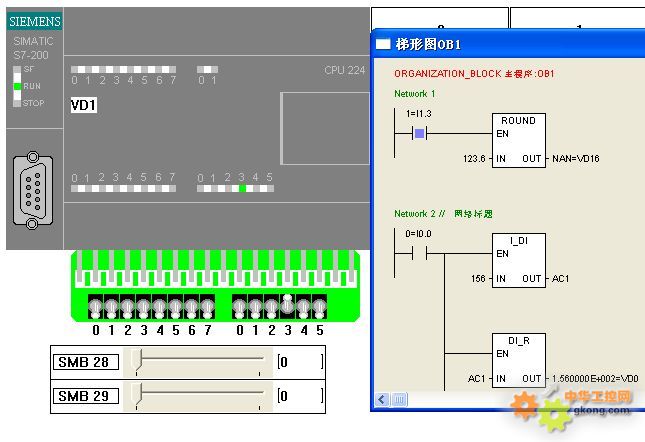Click the energized I1.3 contact in Network 1

coord(419,133)
